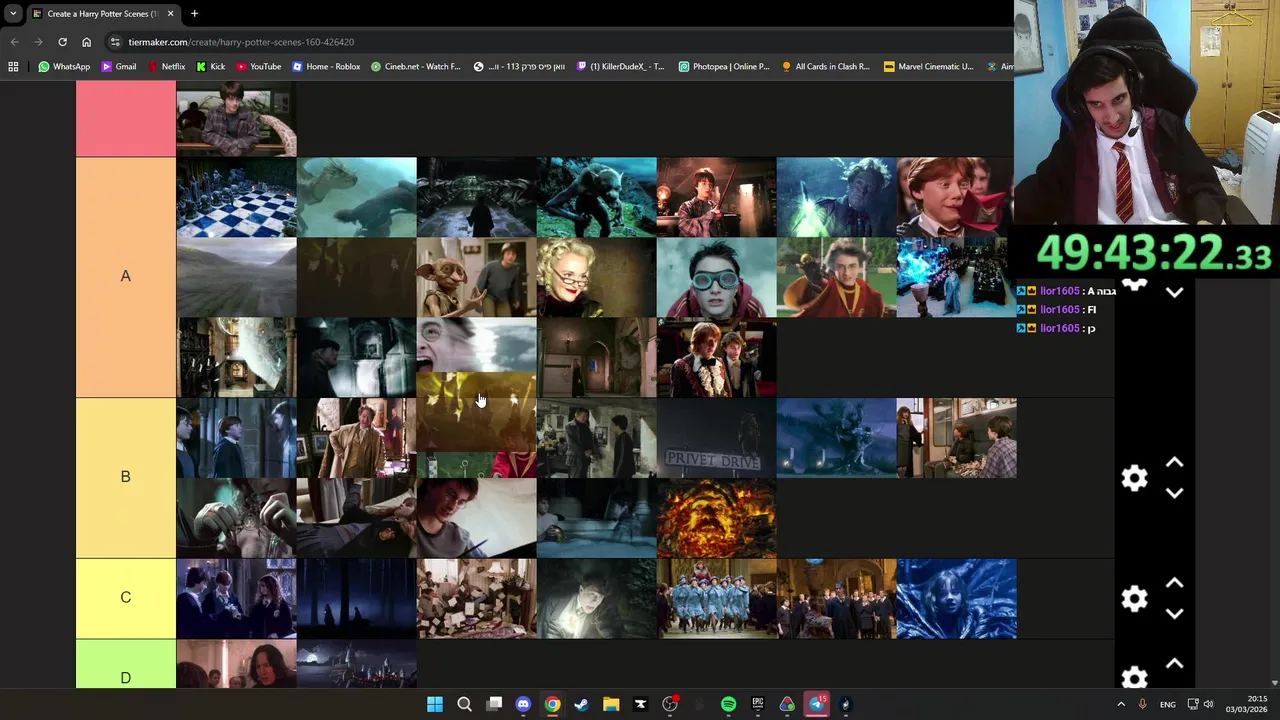Open Marvel Cinematic Universe bookmark
Screen dimensions: 1280x720
tap(928, 66)
